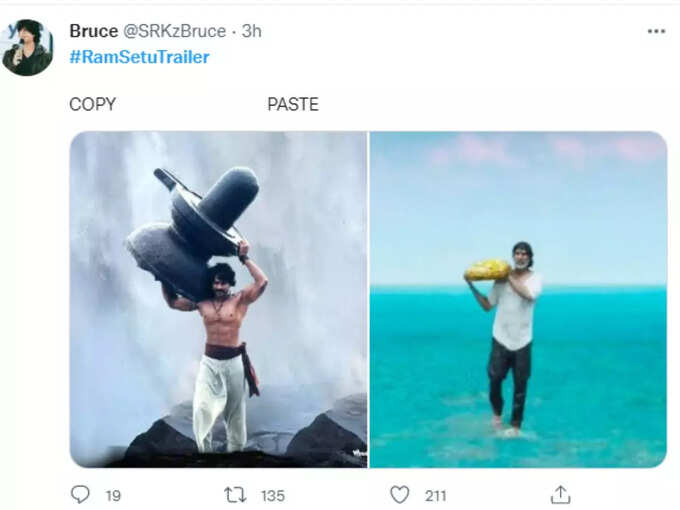Open the right ocean image
Screen dimensions: 680x510
pos(518,299)
